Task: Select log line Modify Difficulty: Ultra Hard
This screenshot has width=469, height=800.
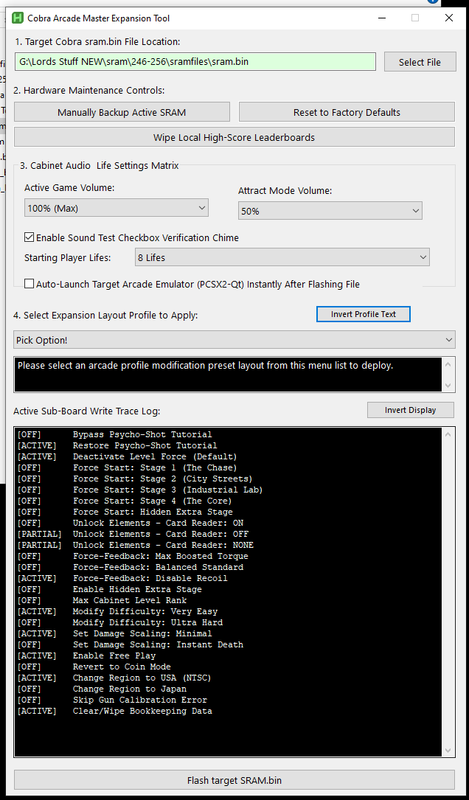Action: [120, 622]
